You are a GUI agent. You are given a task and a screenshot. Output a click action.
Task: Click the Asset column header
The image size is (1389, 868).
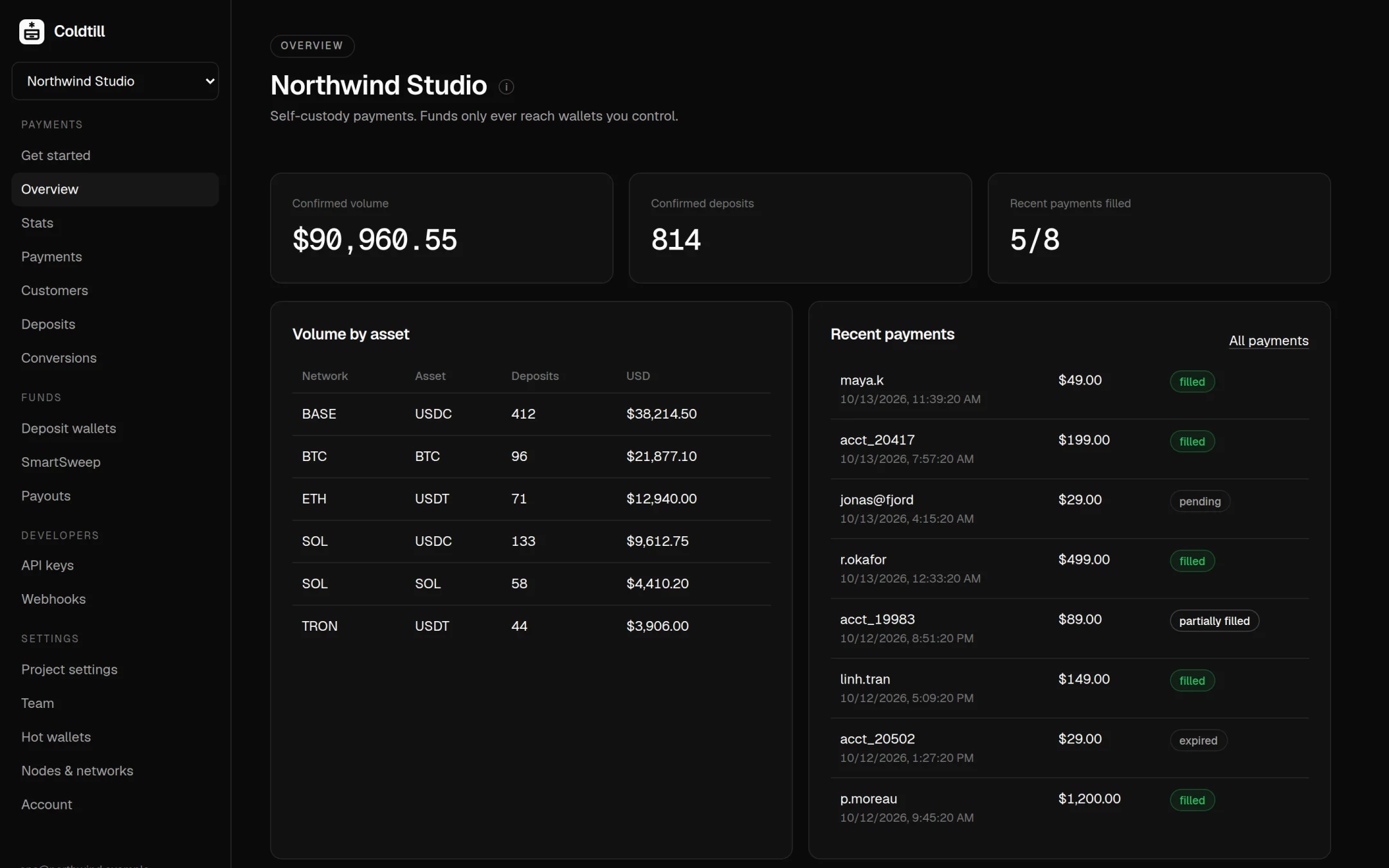click(x=430, y=376)
